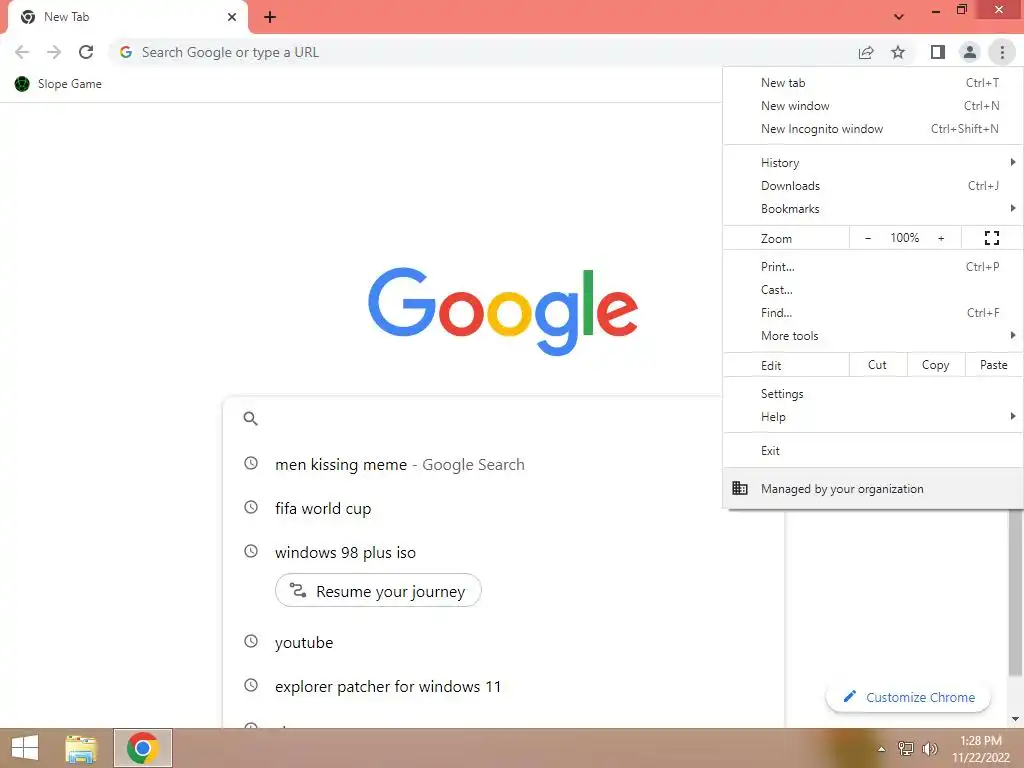Open a New Incognito window
1024x768 pixels.
click(x=872, y=129)
